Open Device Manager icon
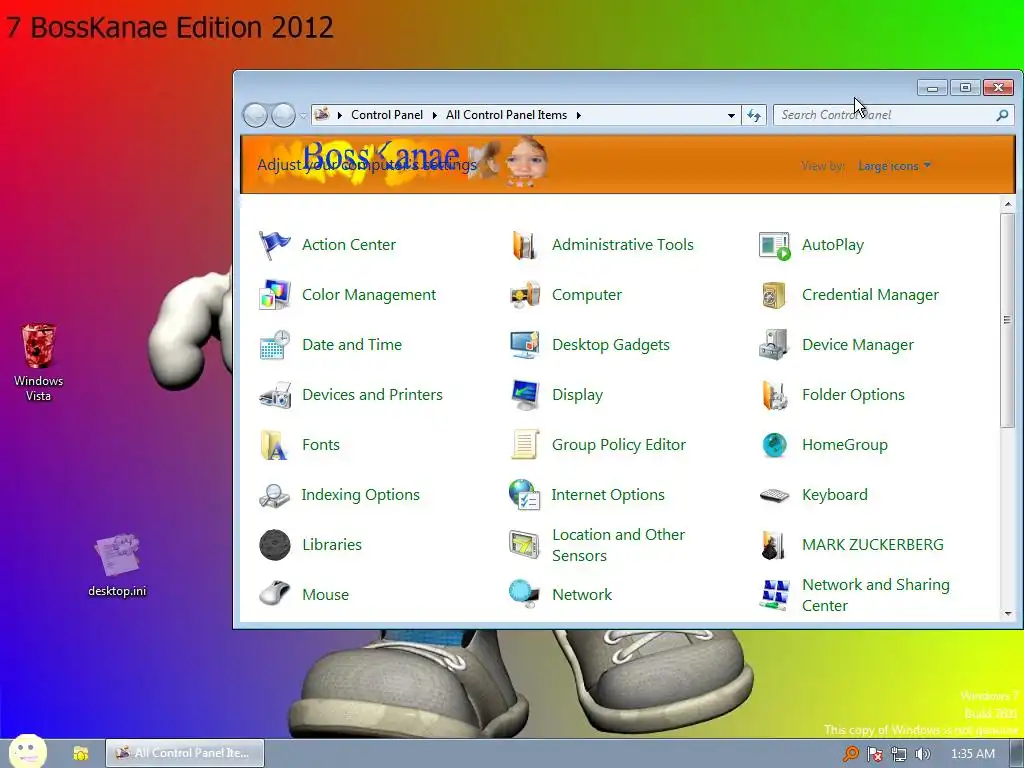The width and height of the screenshot is (1024, 768). click(x=775, y=345)
